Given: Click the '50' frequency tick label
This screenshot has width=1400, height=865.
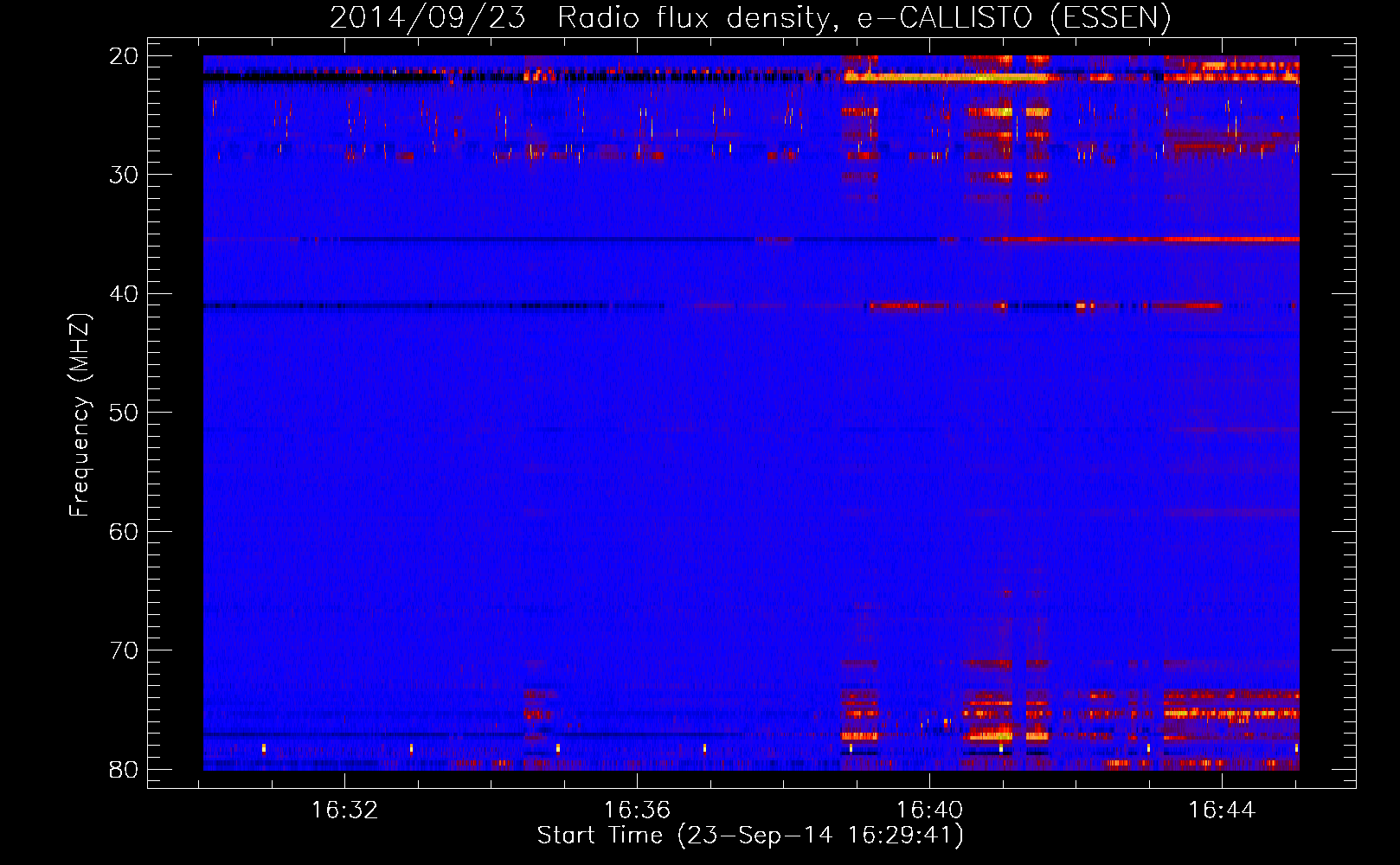Looking at the screenshot, I should point(125,413).
